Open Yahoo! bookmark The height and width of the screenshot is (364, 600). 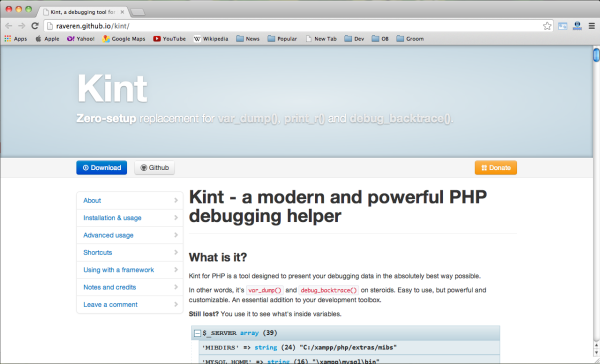point(80,39)
